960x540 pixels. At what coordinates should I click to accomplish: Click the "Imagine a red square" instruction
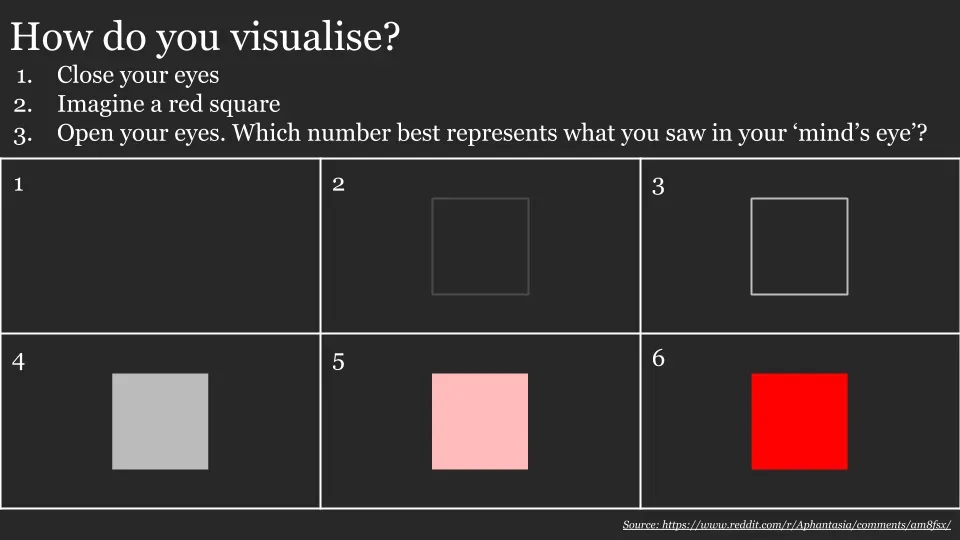[168, 104]
